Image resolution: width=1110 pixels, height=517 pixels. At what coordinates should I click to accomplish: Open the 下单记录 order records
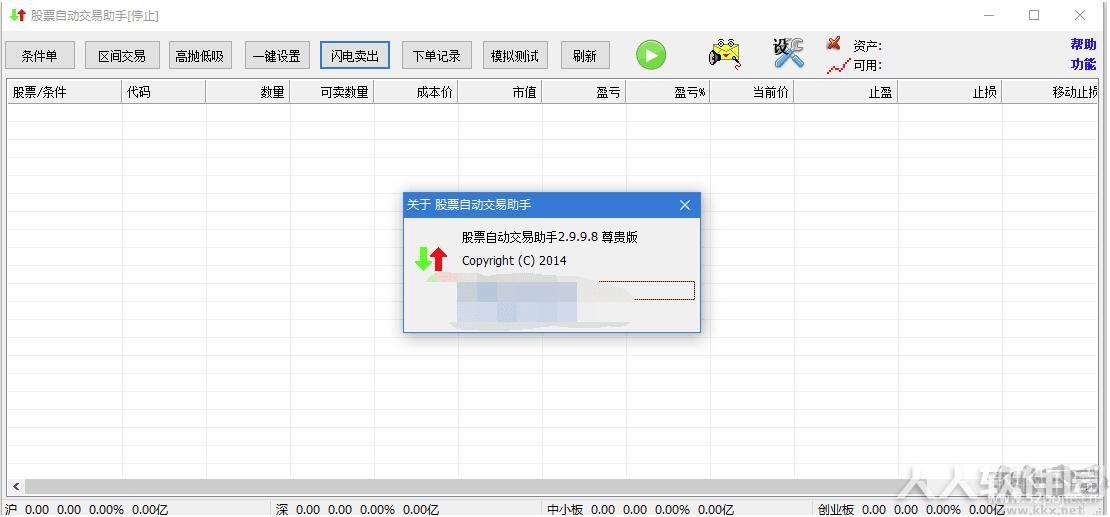coord(437,55)
